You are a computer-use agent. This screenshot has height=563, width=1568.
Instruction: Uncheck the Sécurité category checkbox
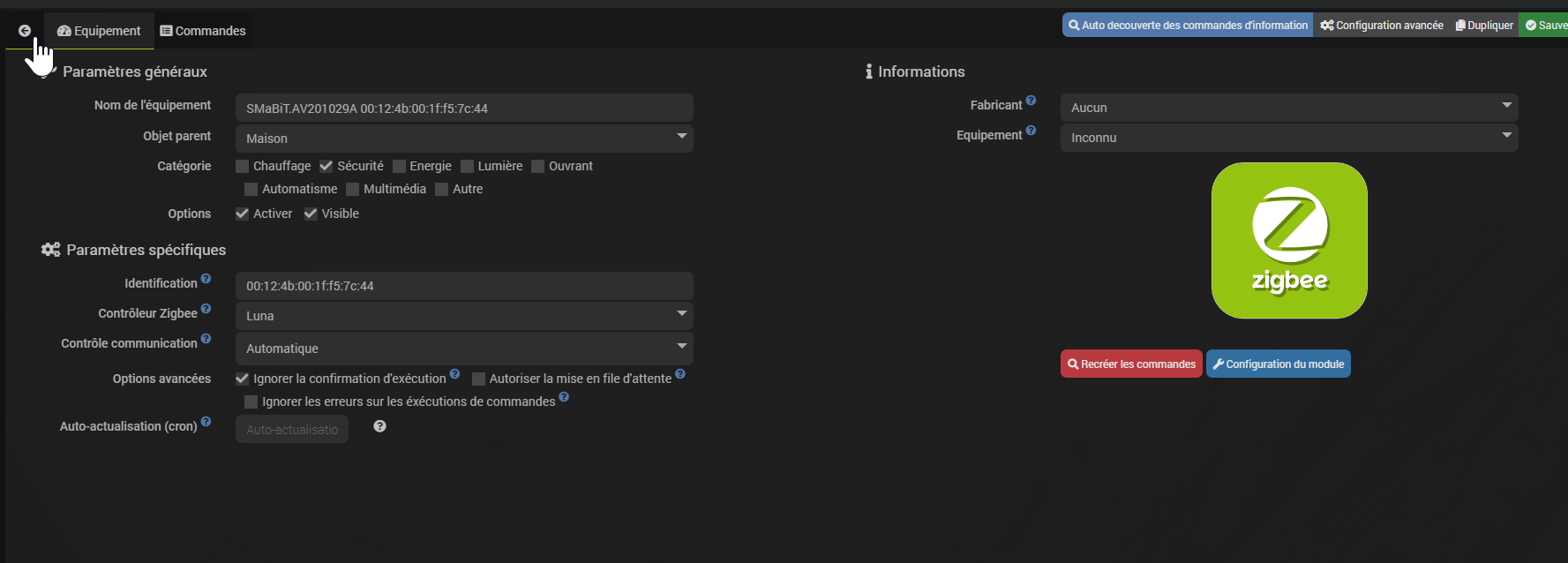(326, 166)
